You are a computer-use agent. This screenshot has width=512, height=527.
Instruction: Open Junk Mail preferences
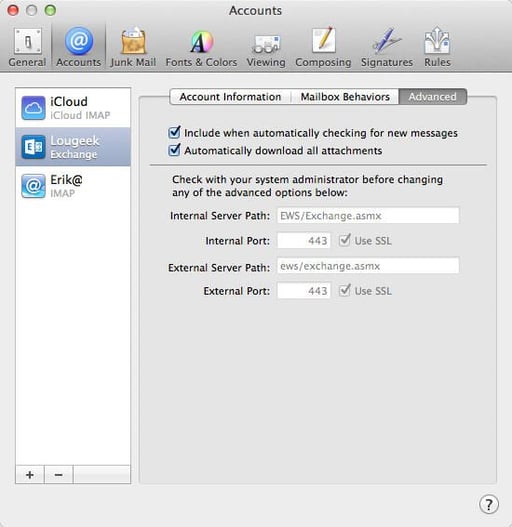[x=133, y=47]
